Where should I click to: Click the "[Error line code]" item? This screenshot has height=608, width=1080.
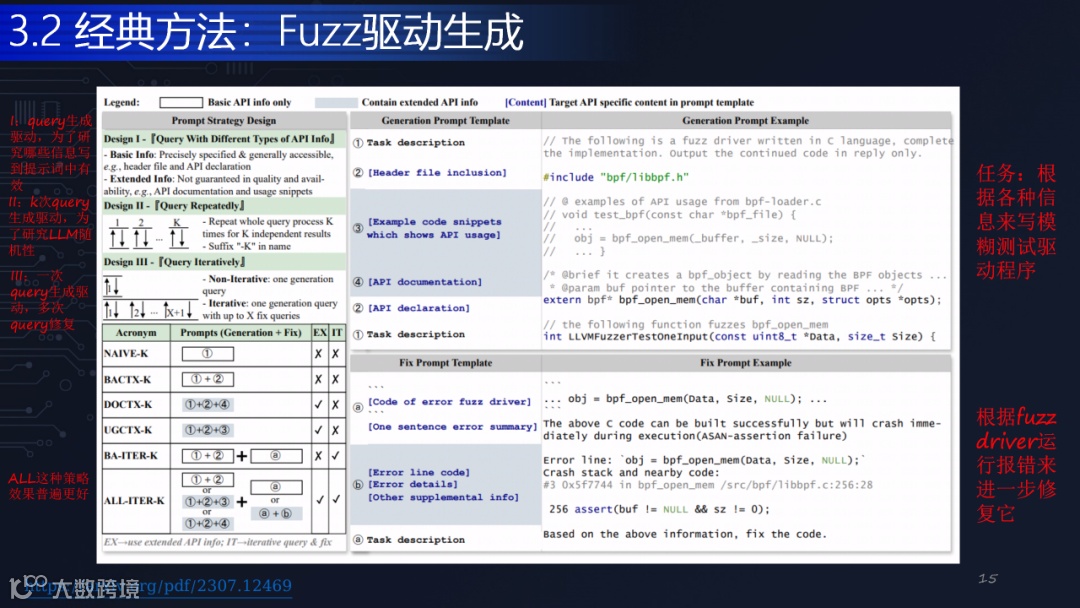(x=418, y=472)
